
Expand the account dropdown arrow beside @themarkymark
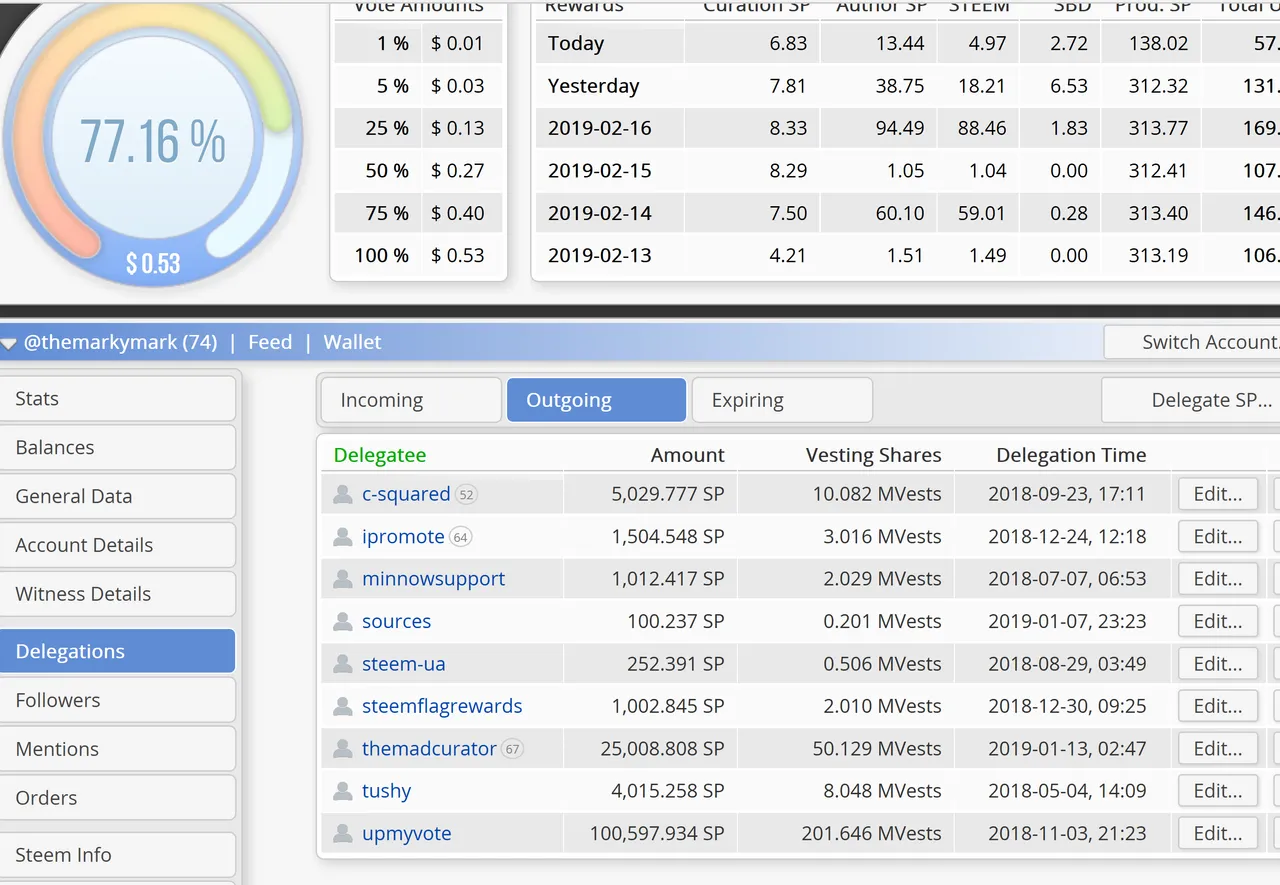10,343
